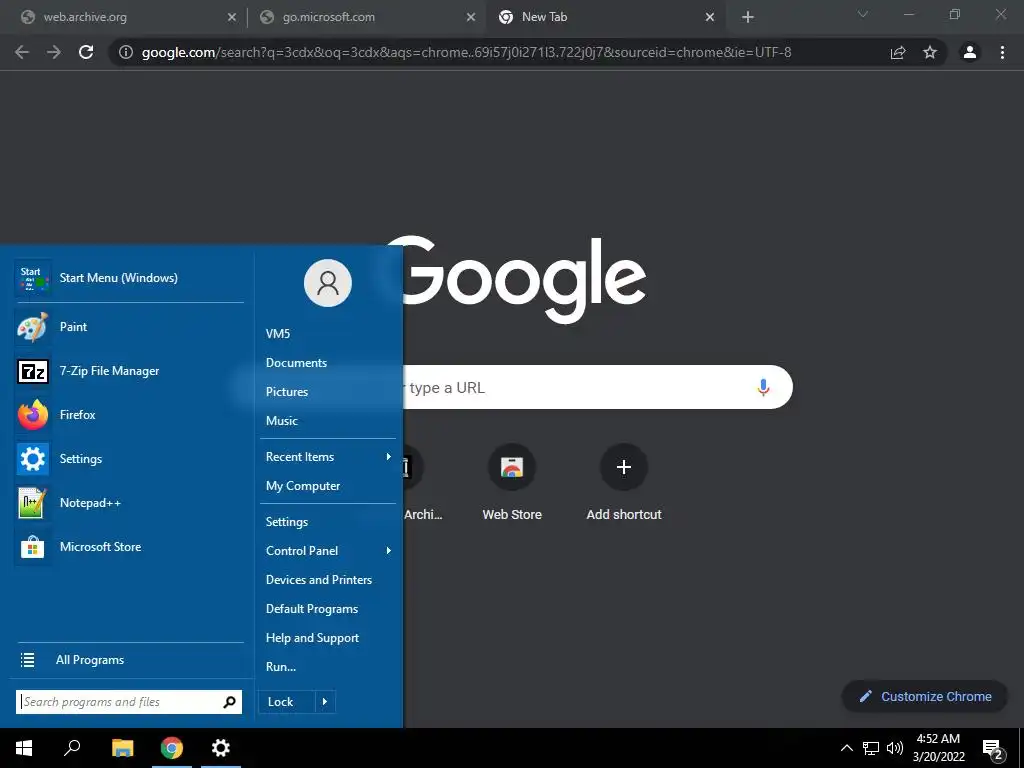Open Chrome three-dot menu

1002,52
